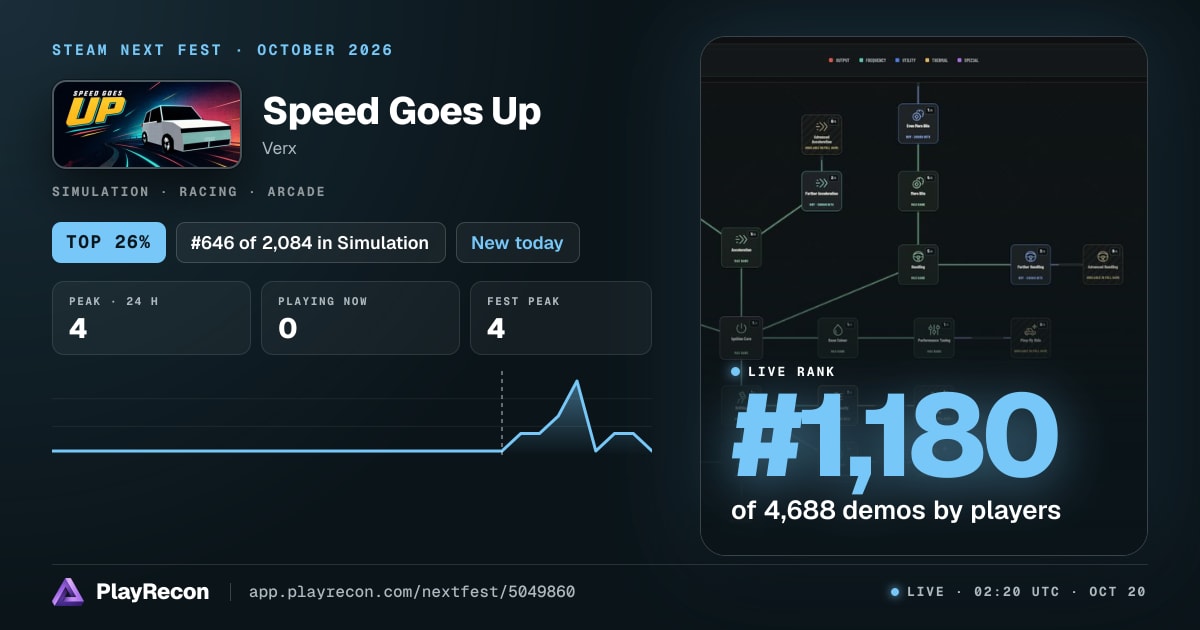The height and width of the screenshot is (630, 1200).
Task: Click the peak point on player chart
Action: pos(577,381)
